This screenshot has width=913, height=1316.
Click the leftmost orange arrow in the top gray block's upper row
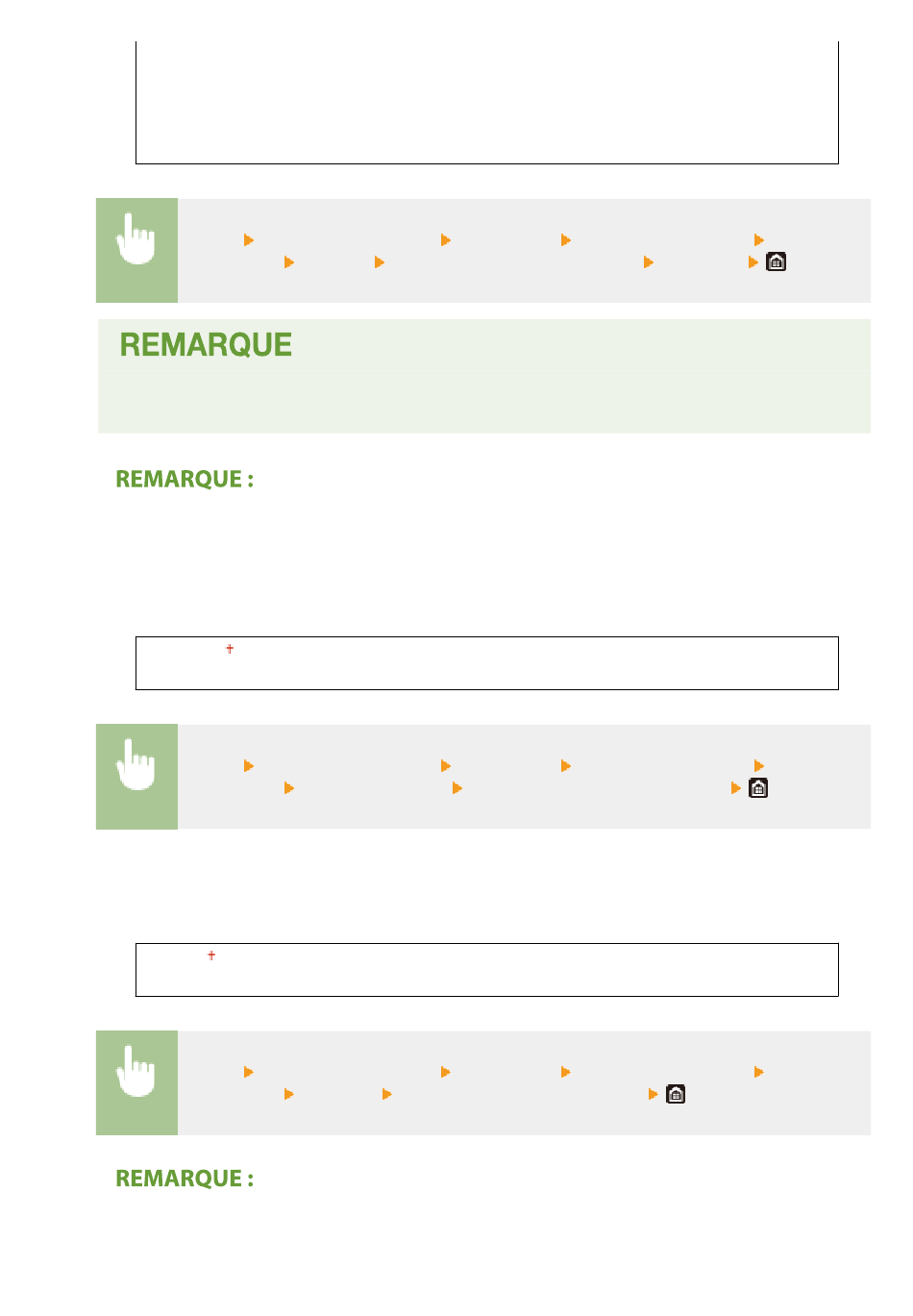click(x=249, y=240)
